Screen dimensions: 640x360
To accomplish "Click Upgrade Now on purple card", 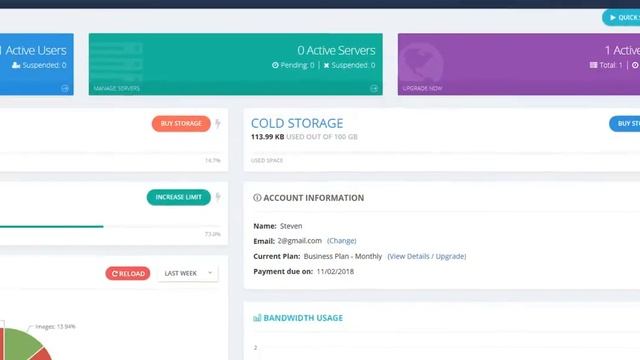I will click(422, 88).
